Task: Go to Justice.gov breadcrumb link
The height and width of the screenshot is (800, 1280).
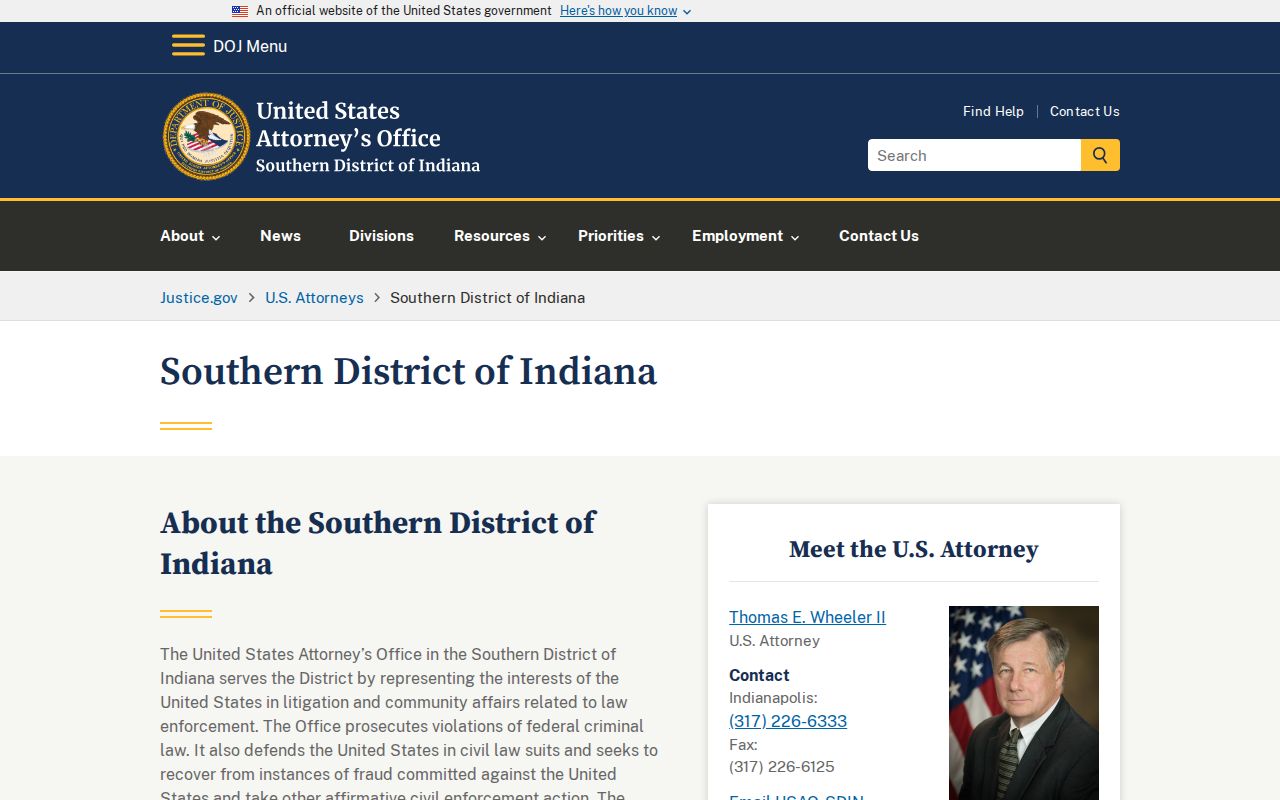Action: pyautogui.click(x=199, y=297)
